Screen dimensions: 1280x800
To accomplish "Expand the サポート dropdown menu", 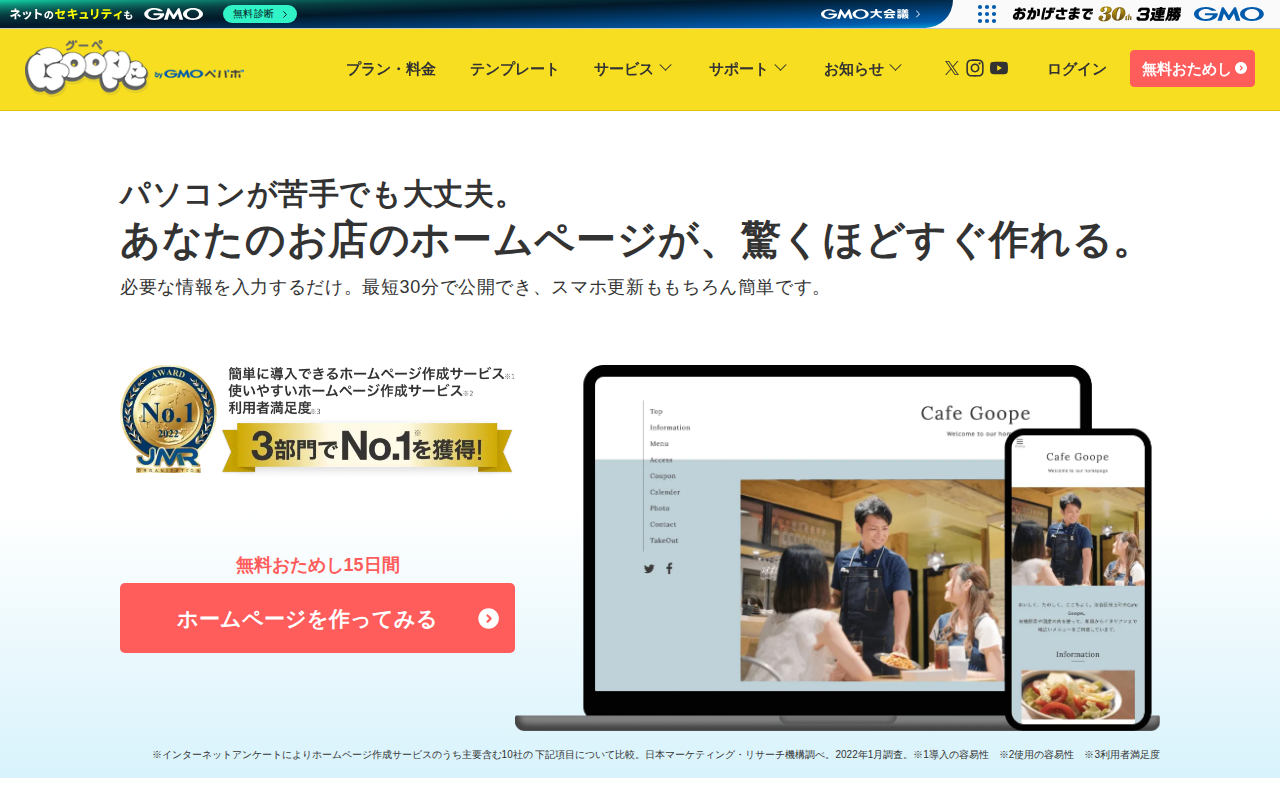I will pyautogui.click(x=748, y=68).
